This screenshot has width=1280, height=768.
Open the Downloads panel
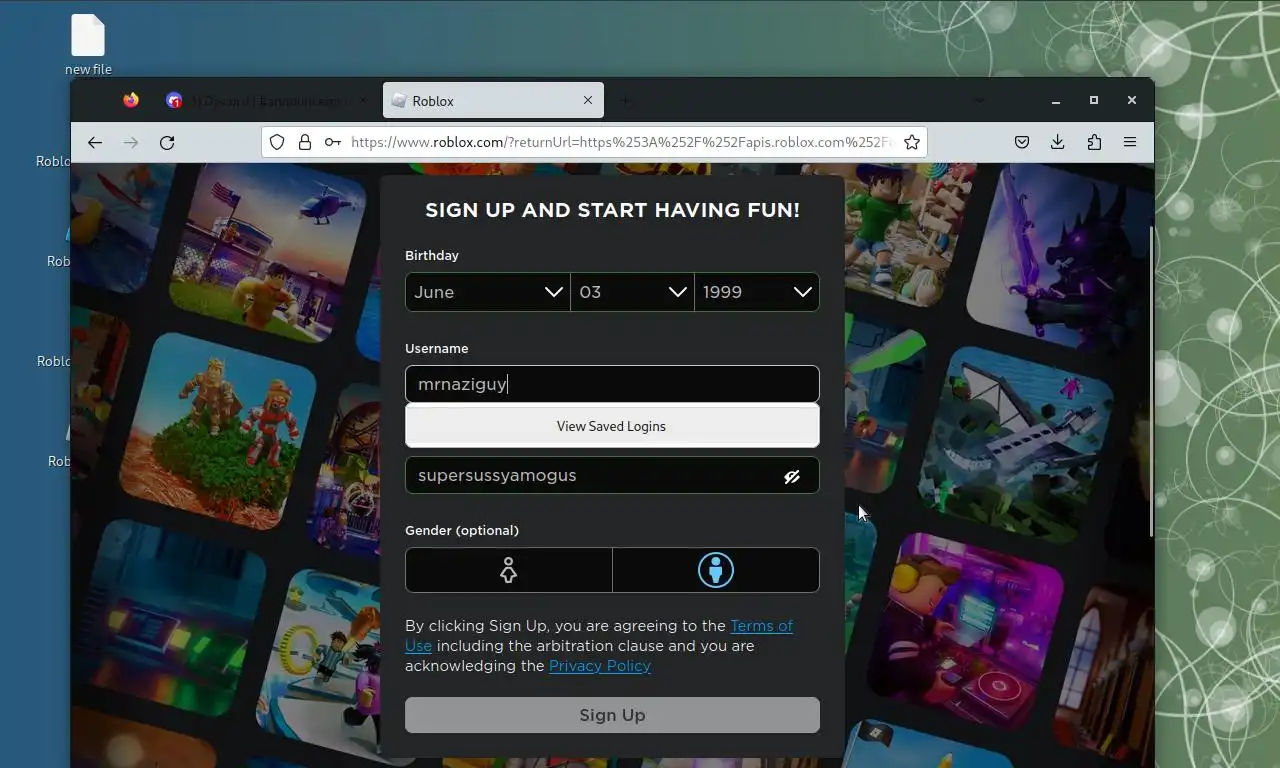1058,142
